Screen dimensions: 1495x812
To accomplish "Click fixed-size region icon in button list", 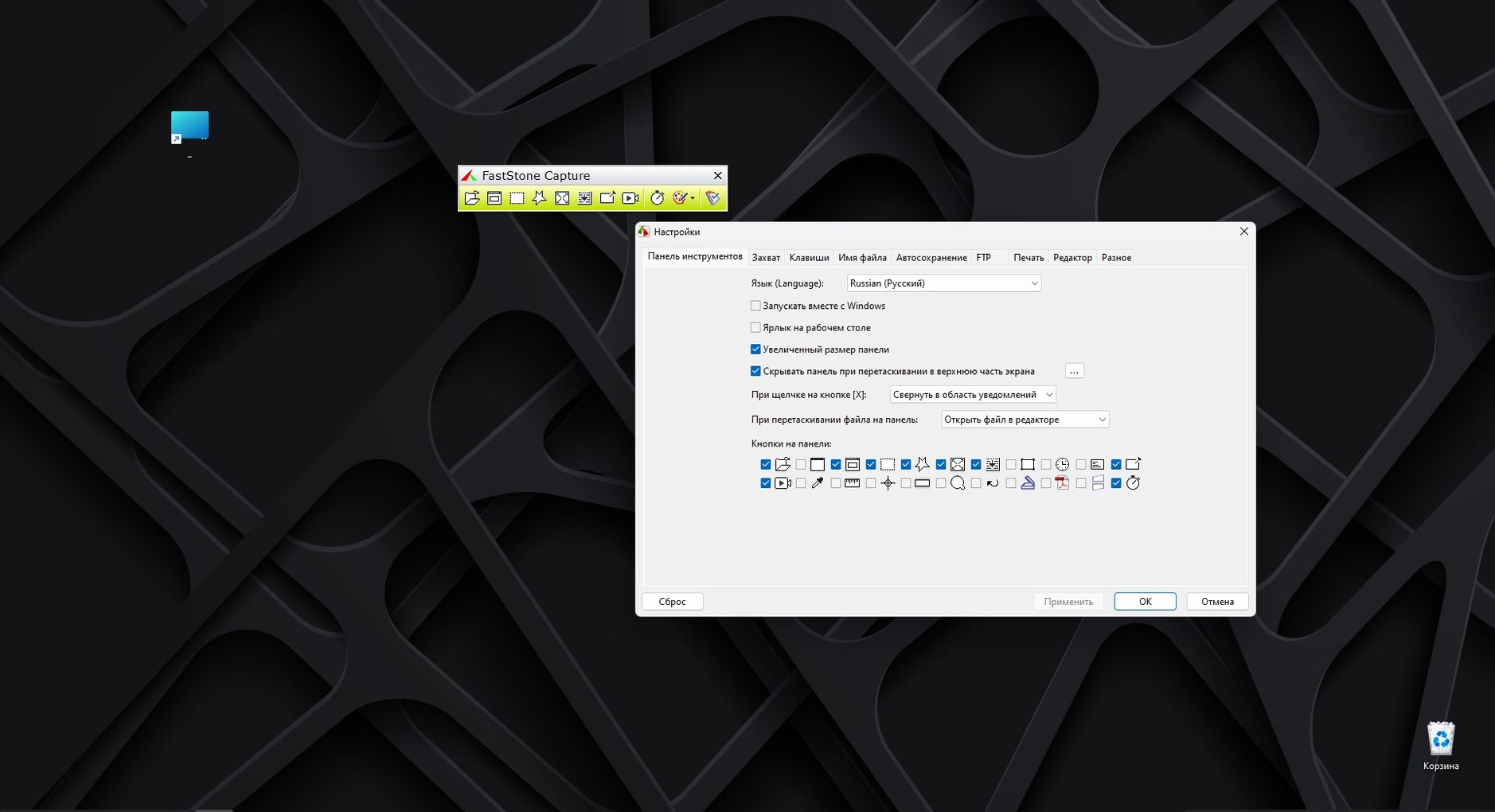I will click(1028, 465).
